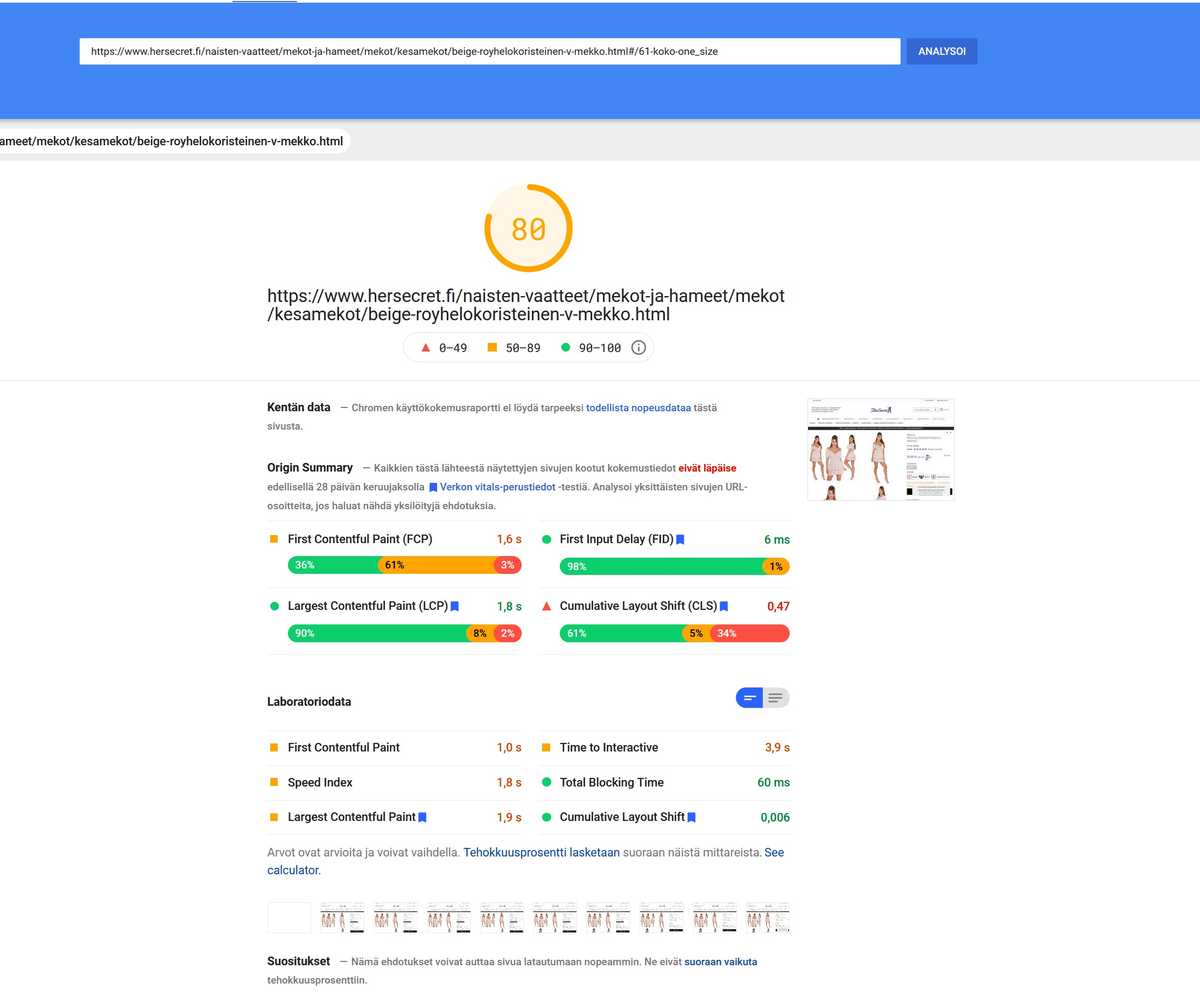Click the red triangle icon beside CLS metric

point(545,605)
